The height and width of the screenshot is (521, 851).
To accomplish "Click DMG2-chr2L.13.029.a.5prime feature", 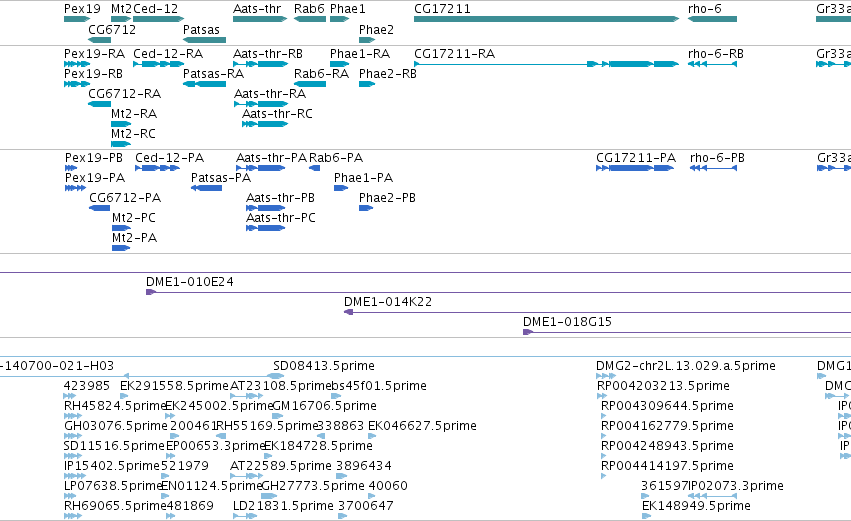I will click(x=686, y=366).
